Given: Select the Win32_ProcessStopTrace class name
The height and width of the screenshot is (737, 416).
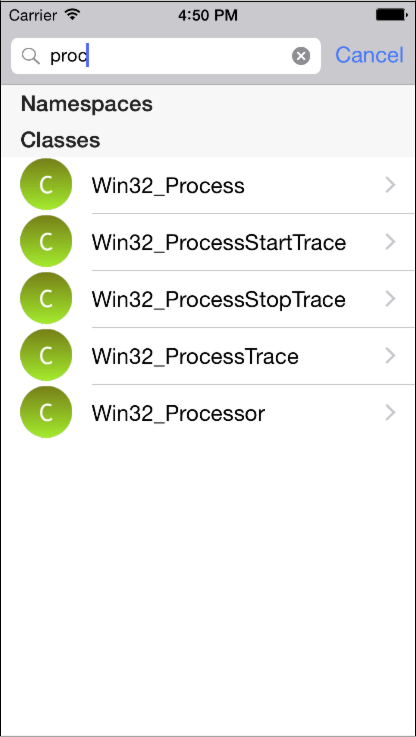Looking at the screenshot, I should pos(219,300).
